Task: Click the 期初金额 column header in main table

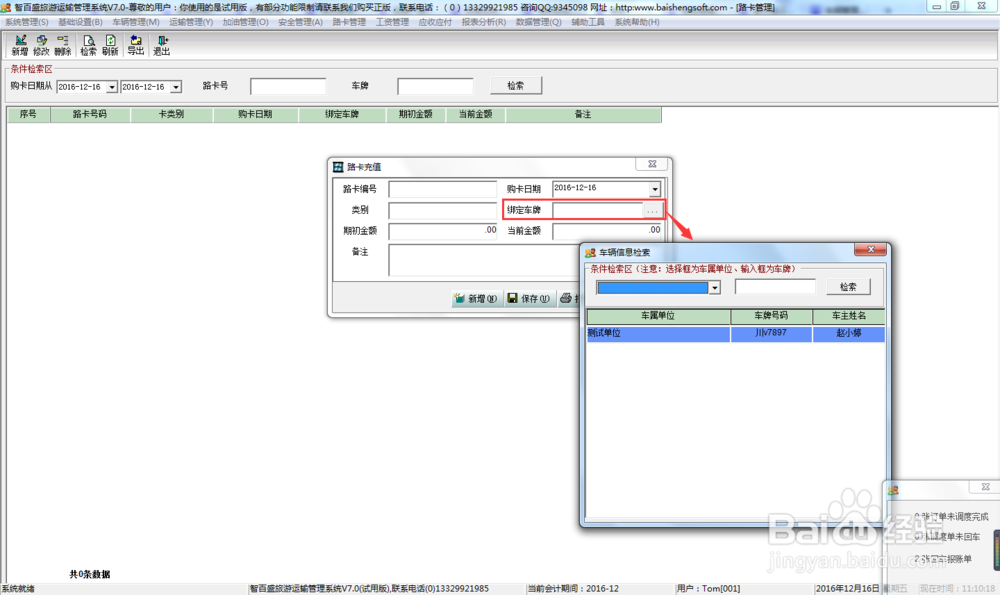Action: click(415, 115)
